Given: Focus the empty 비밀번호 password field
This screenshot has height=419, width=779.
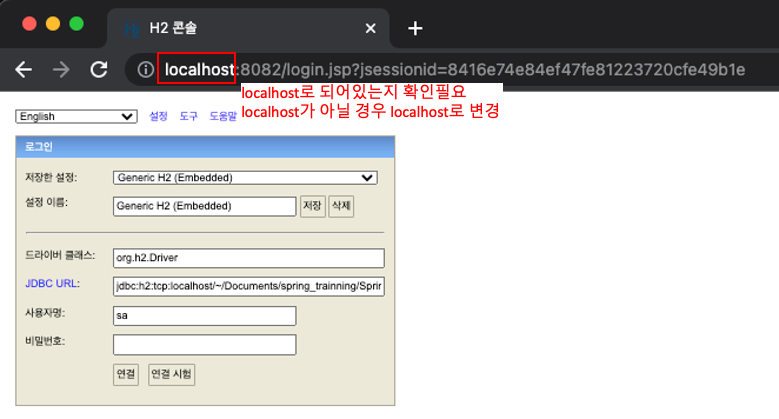Looking at the screenshot, I should click(205, 344).
